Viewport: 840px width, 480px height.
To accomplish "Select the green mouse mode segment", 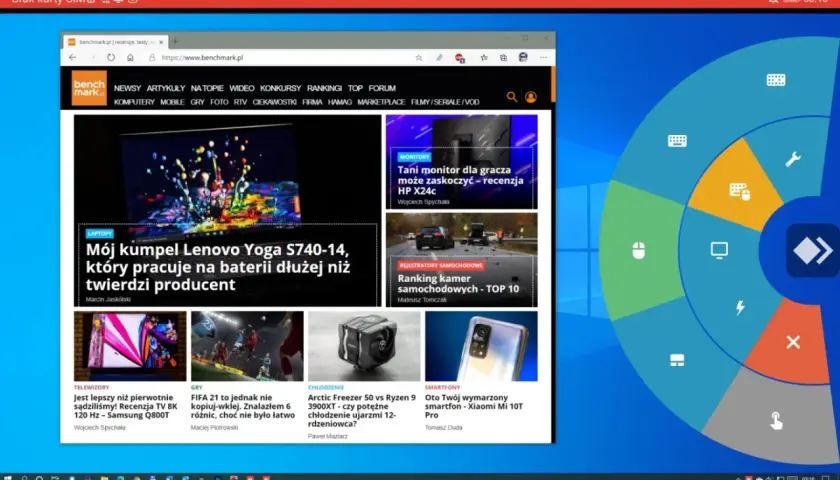I will point(639,250).
